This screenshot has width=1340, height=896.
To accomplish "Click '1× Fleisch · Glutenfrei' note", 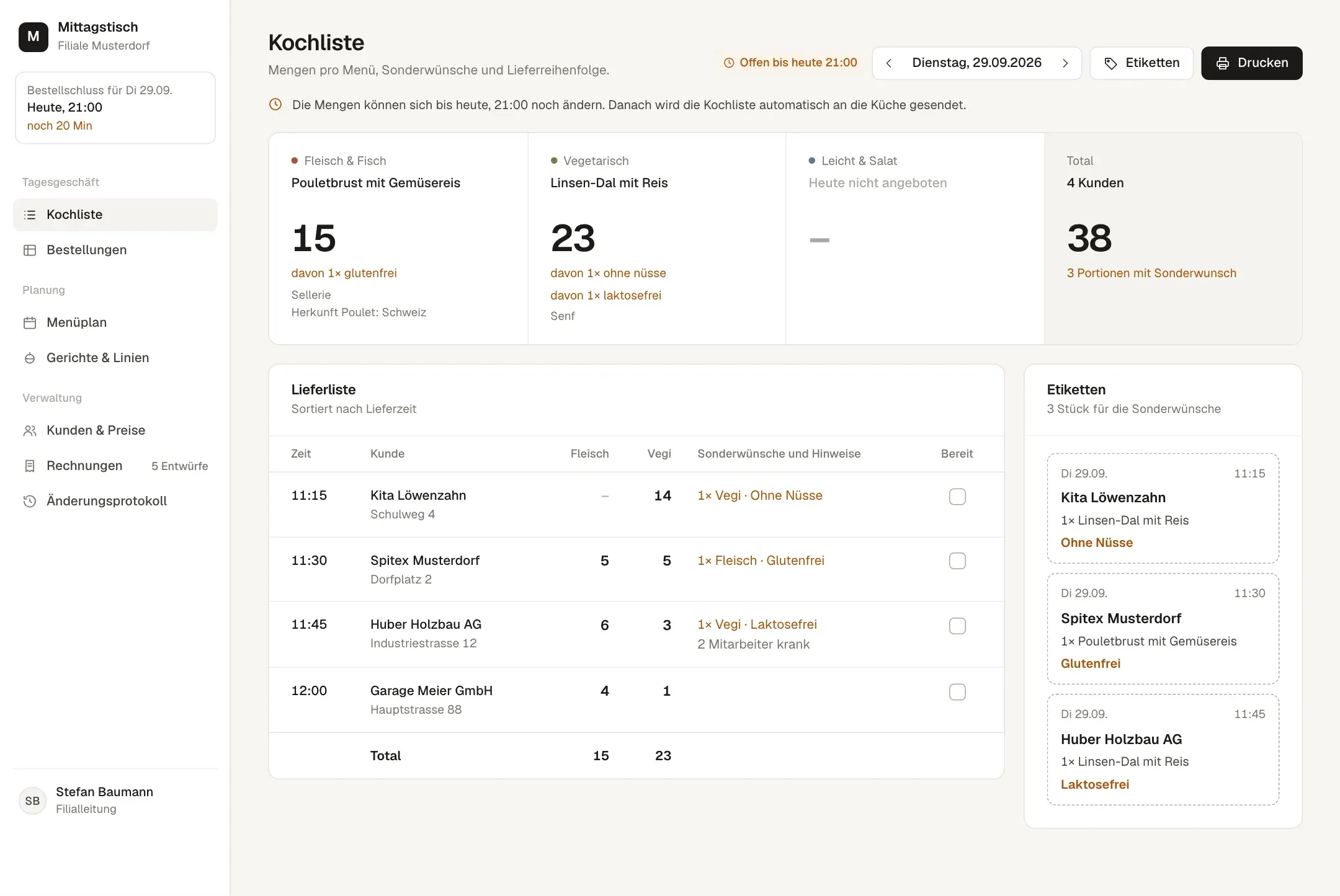I will (x=761, y=561).
